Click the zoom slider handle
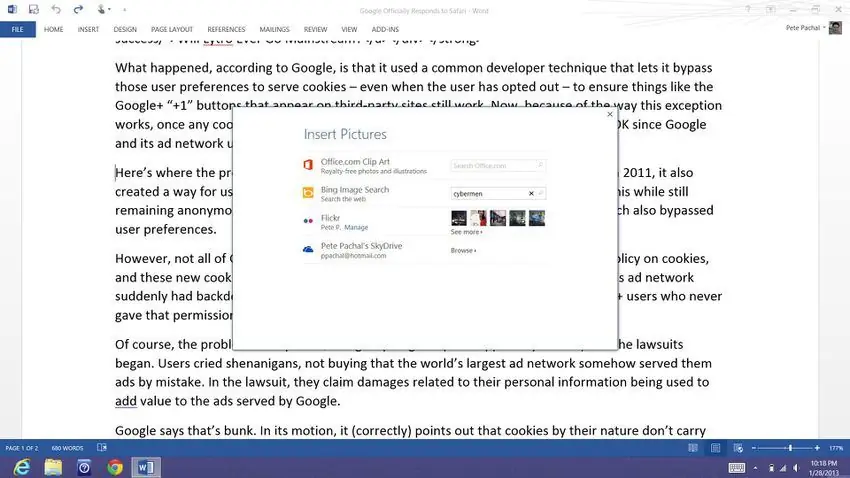850x478 pixels. point(790,448)
